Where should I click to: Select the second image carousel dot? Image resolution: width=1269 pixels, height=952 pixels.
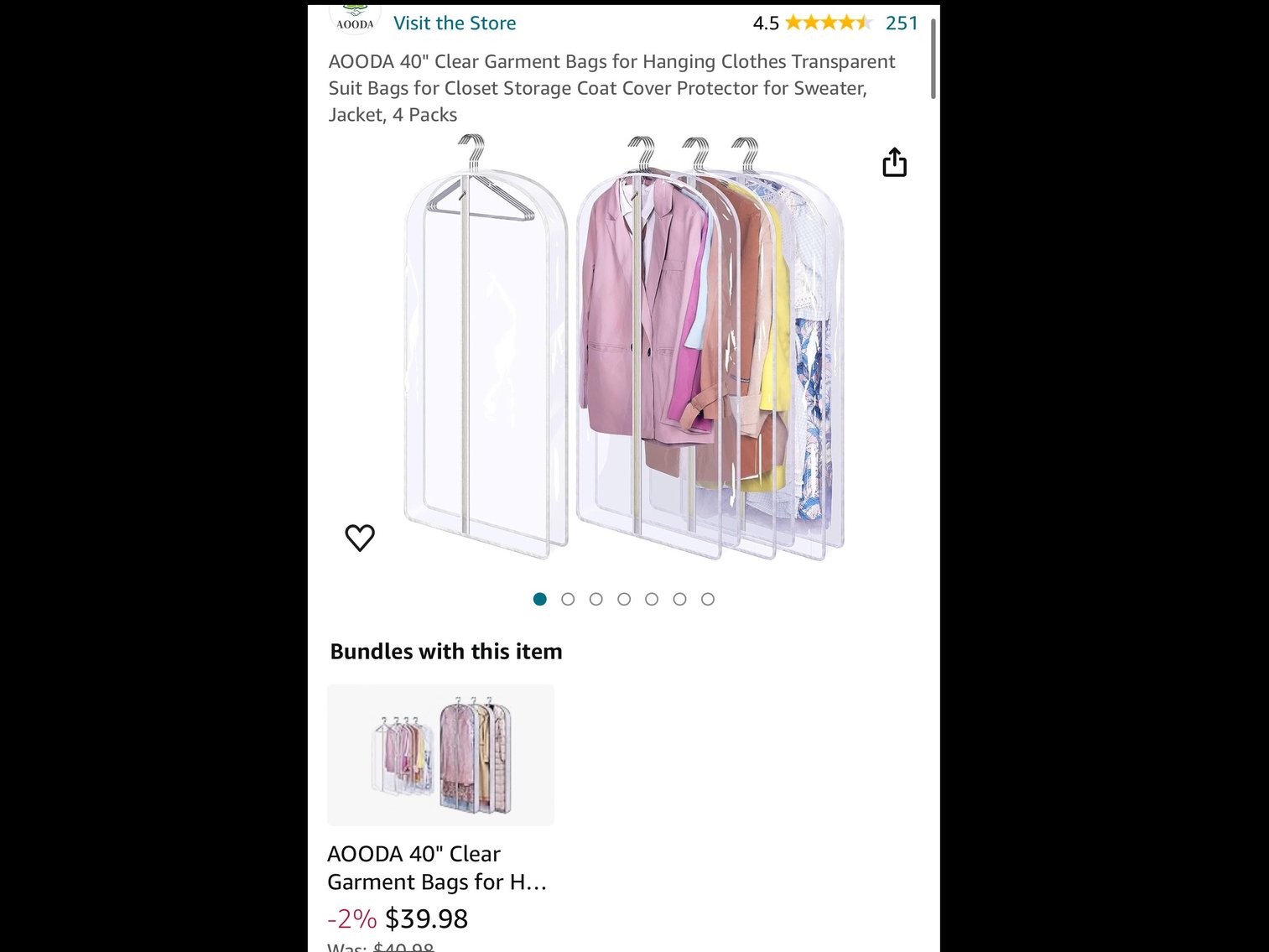[x=568, y=599]
